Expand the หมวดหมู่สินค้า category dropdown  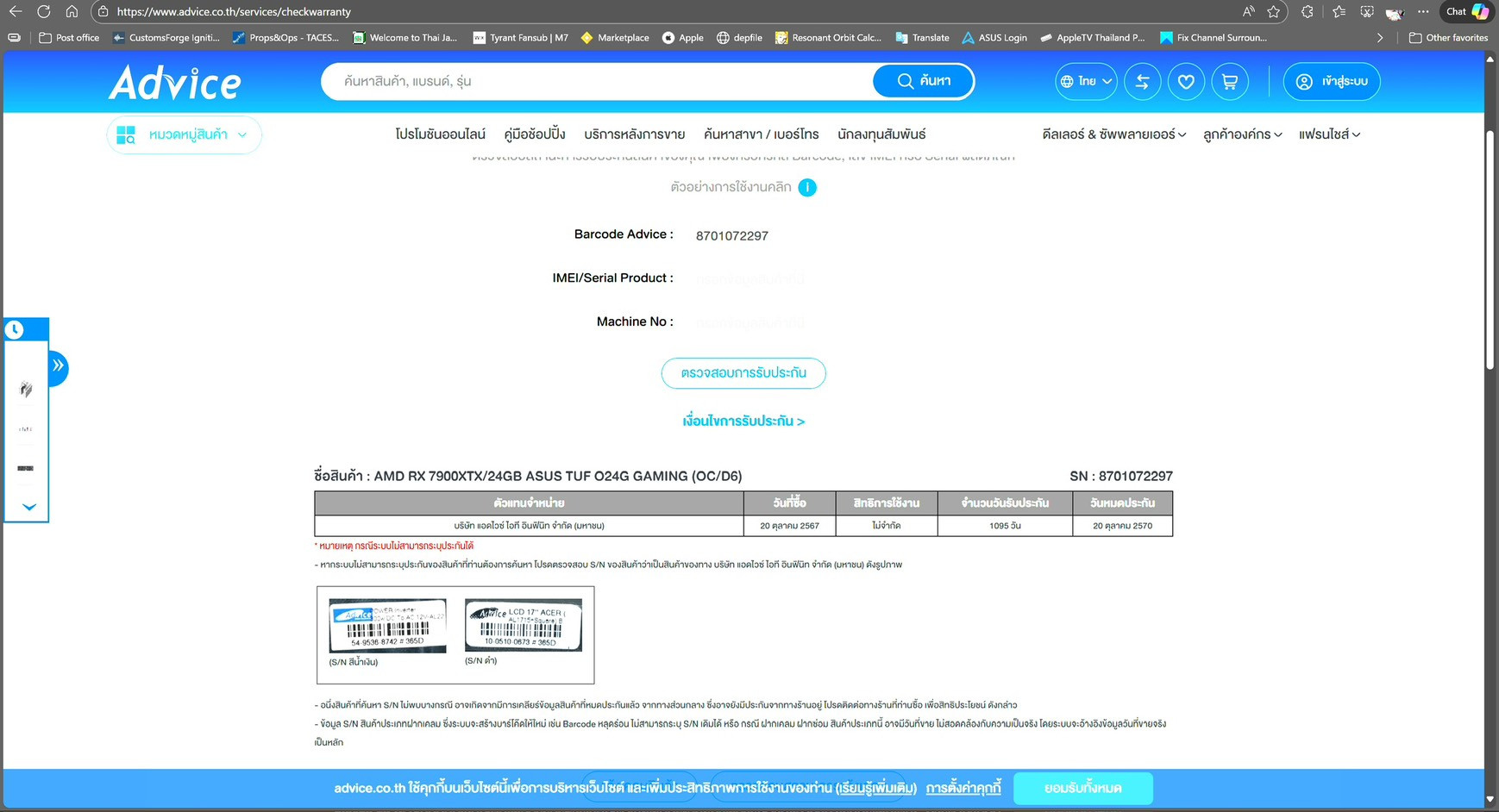pyautogui.click(x=184, y=135)
